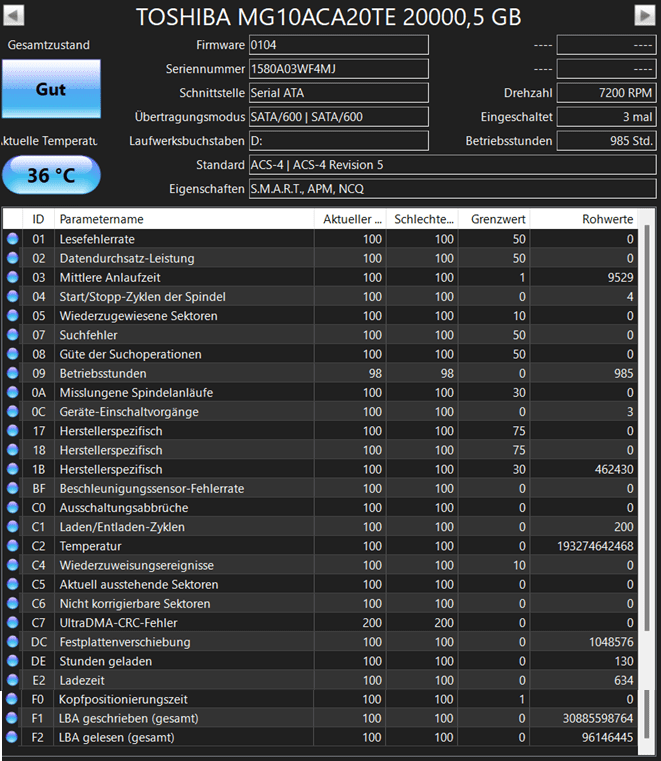Click status orb for Beschleunigungssensor-Fehlerrate row
This screenshot has width=661, height=761.
[x=13, y=488]
